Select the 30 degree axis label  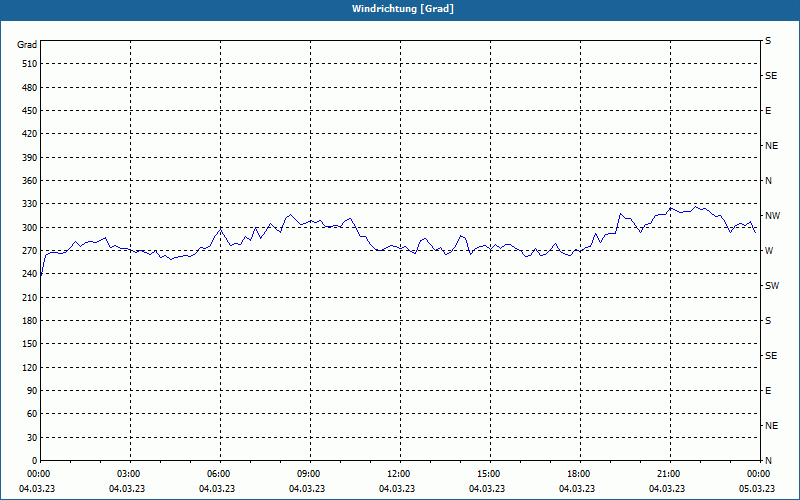[32, 437]
